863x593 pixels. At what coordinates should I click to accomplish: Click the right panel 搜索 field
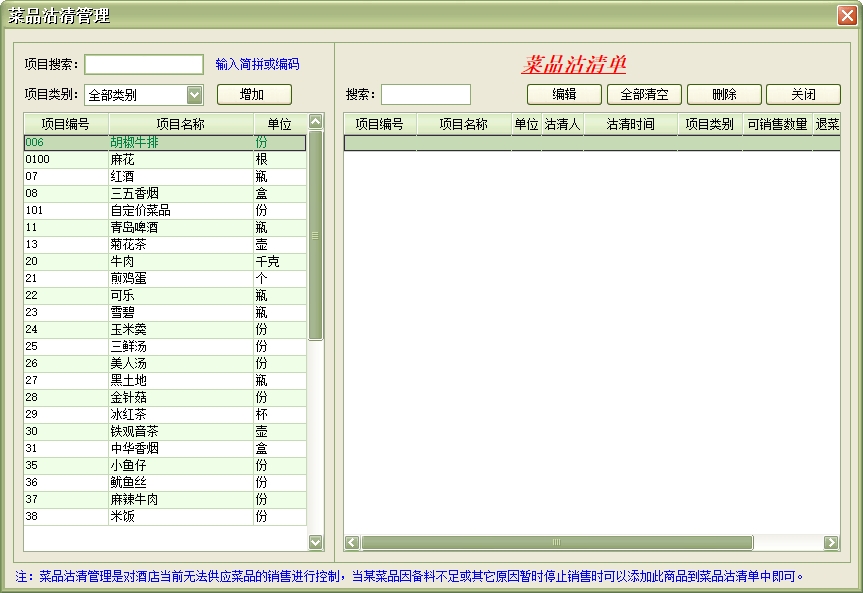click(x=425, y=94)
